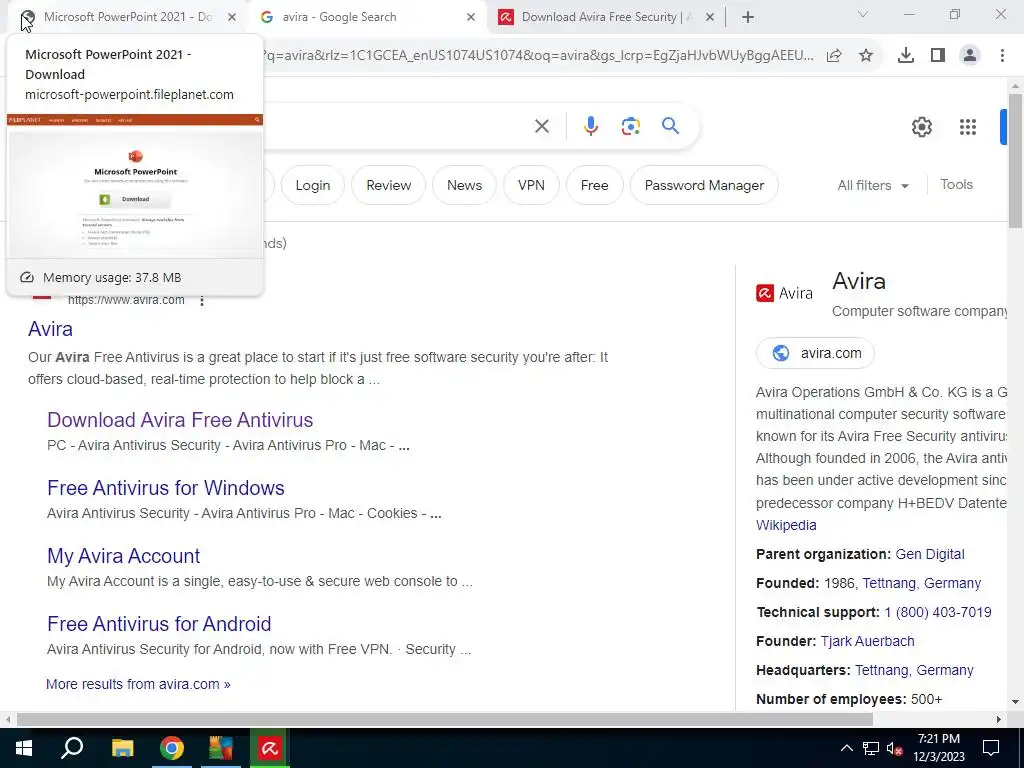The image size is (1024, 768).
Task: Click the muted volume tray icon
Action: [x=895, y=748]
